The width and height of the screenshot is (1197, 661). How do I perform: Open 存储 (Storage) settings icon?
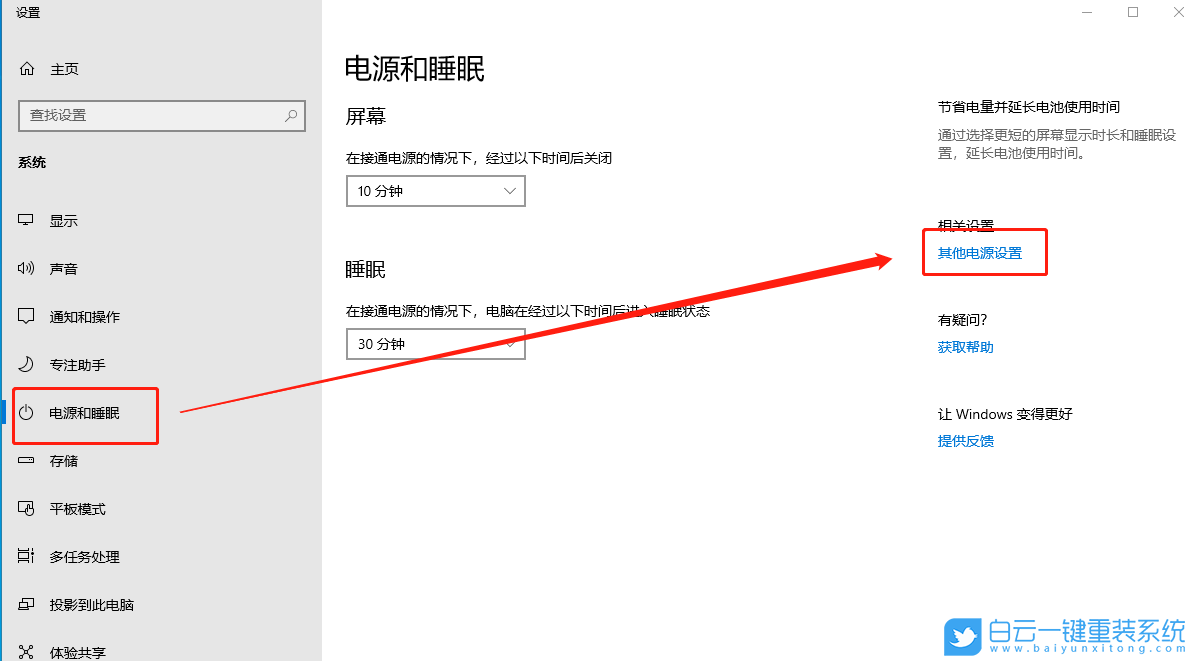coord(25,460)
